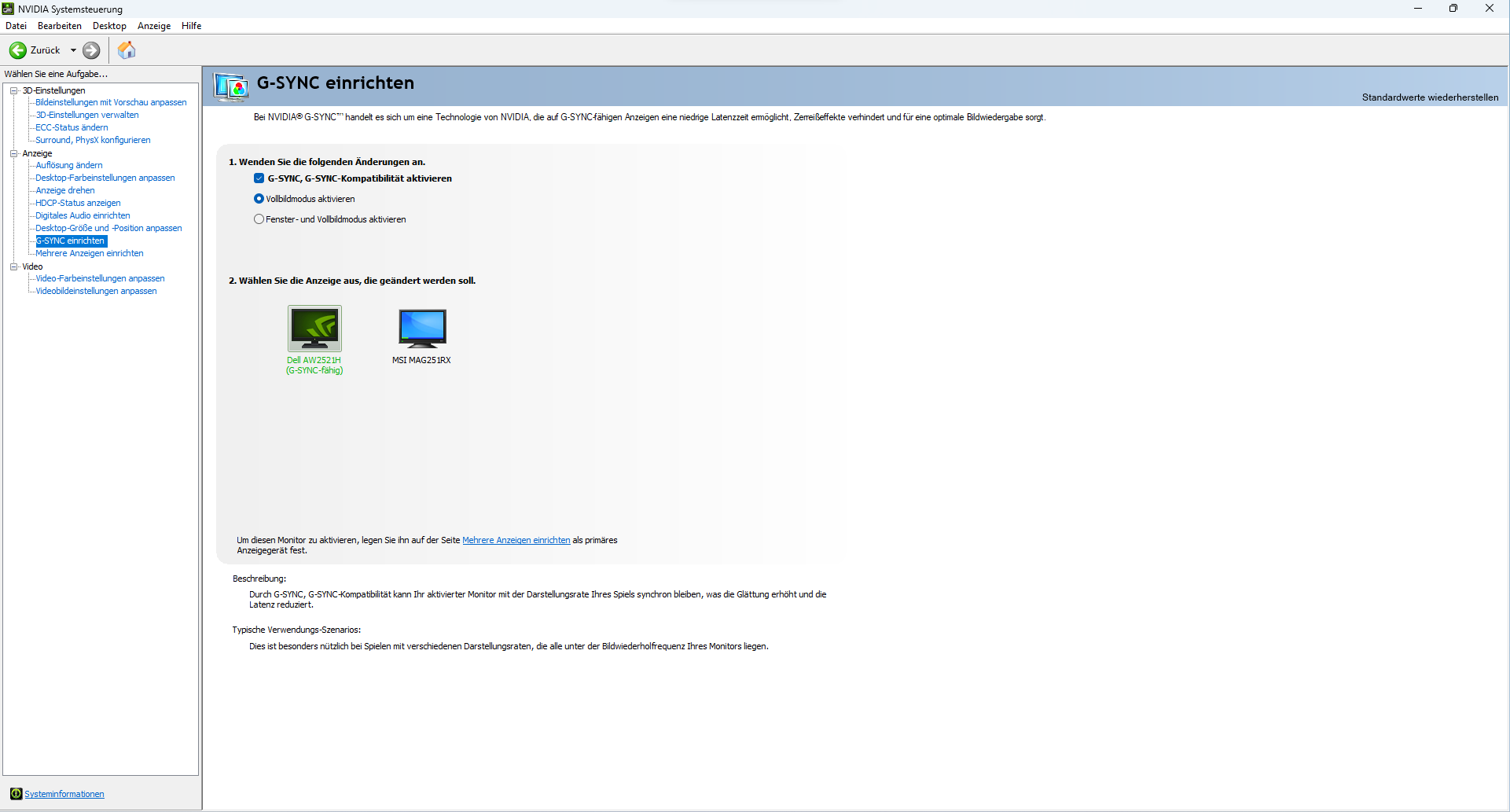Click the NVIDIA app icon in title bar
This screenshot has width=1510, height=812.
click(8, 9)
